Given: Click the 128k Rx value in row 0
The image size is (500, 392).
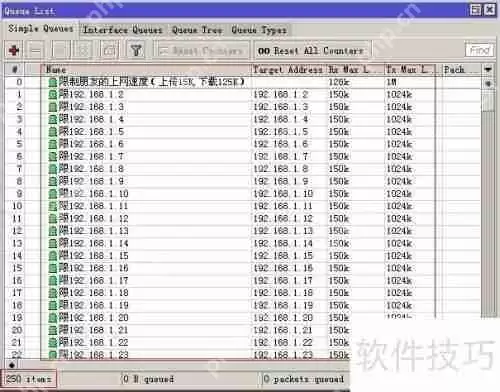Looking at the screenshot, I should (339, 82).
